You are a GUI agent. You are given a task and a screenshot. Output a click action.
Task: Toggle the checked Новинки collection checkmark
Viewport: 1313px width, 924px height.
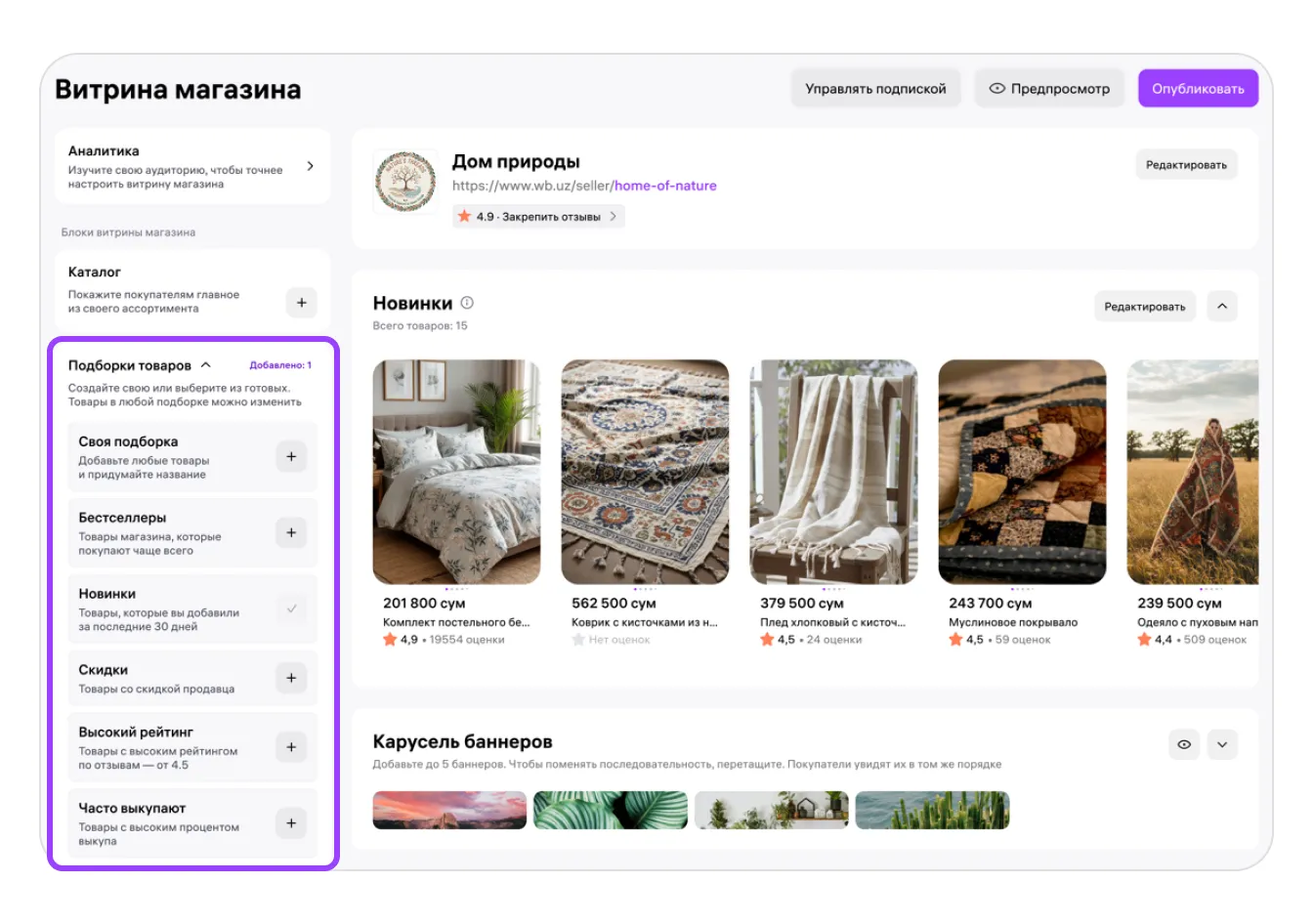pyautogui.click(x=291, y=609)
